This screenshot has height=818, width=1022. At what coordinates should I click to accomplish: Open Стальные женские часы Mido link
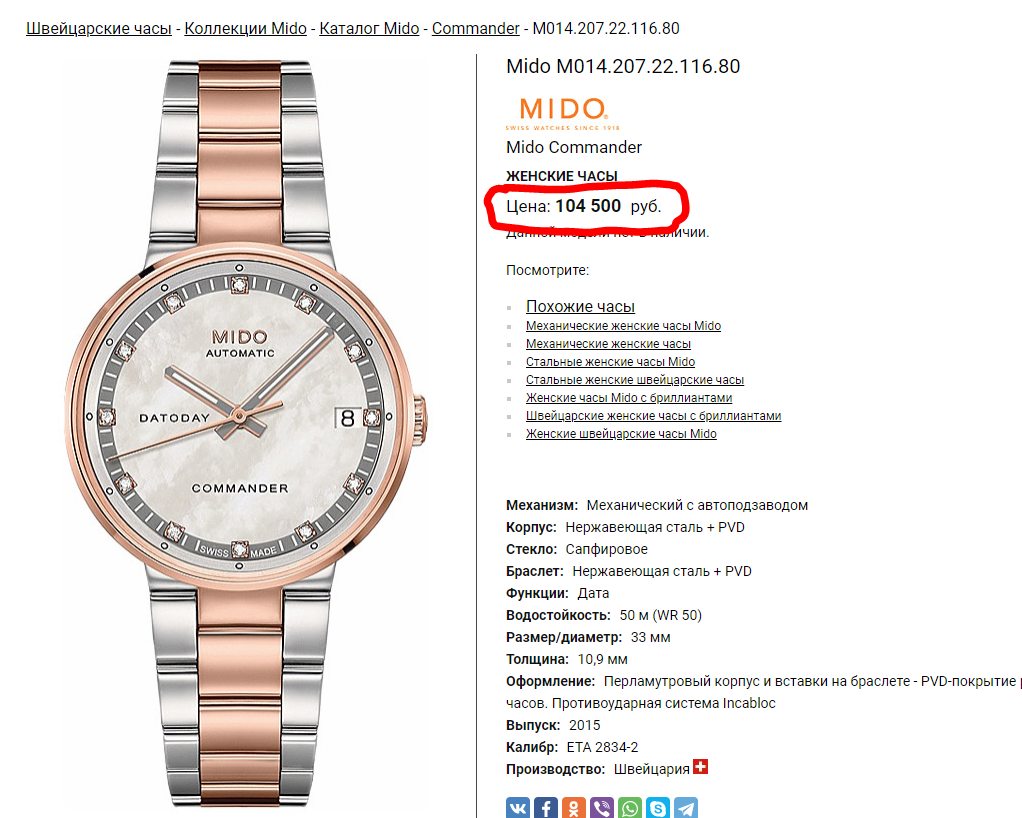[610, 362]
